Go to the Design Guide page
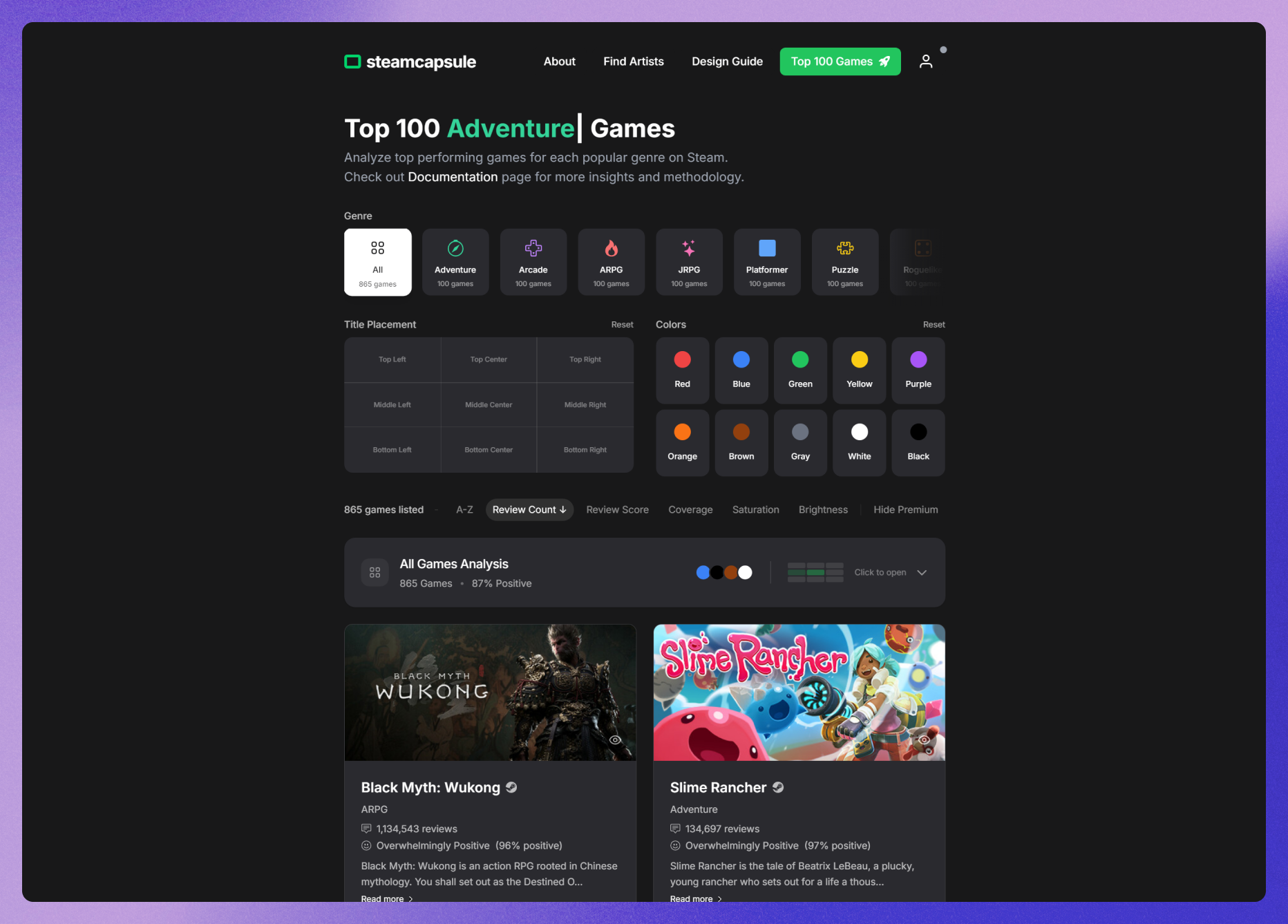Viewport: 1288px width, 924px height. pos(727,62)
